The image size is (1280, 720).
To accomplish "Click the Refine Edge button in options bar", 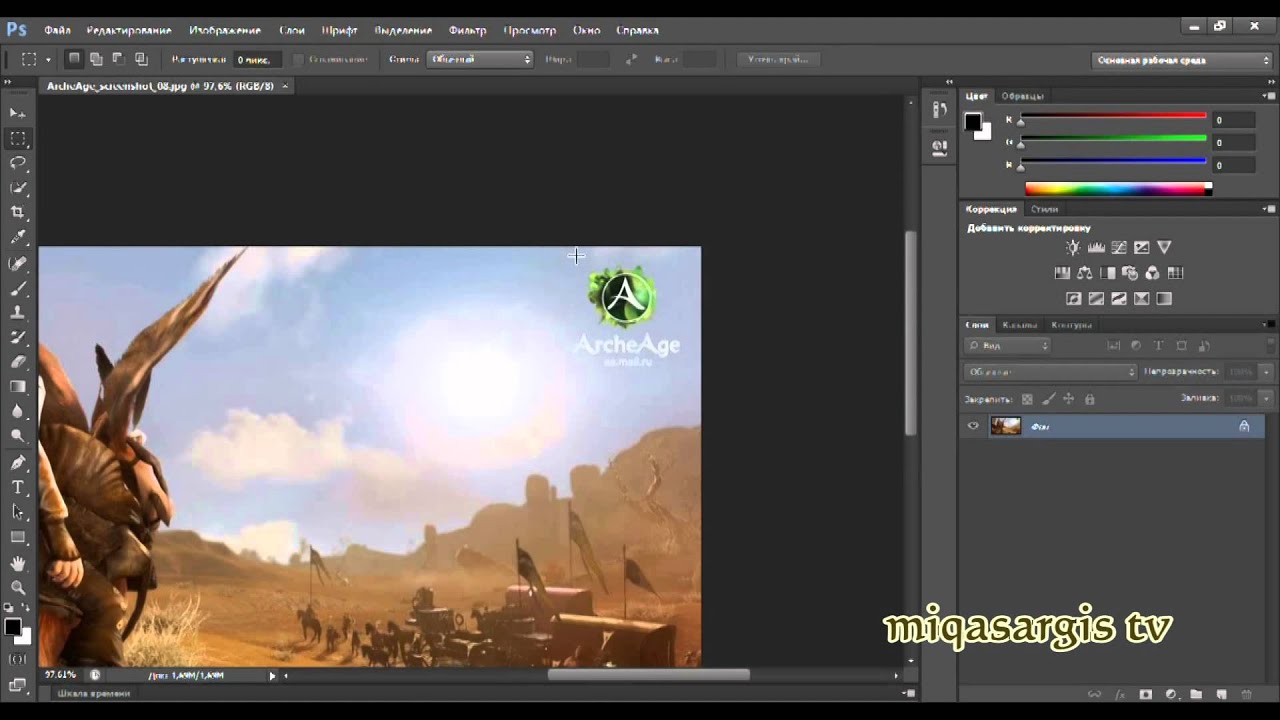I will pyautogui.click(x=778, y=60).
